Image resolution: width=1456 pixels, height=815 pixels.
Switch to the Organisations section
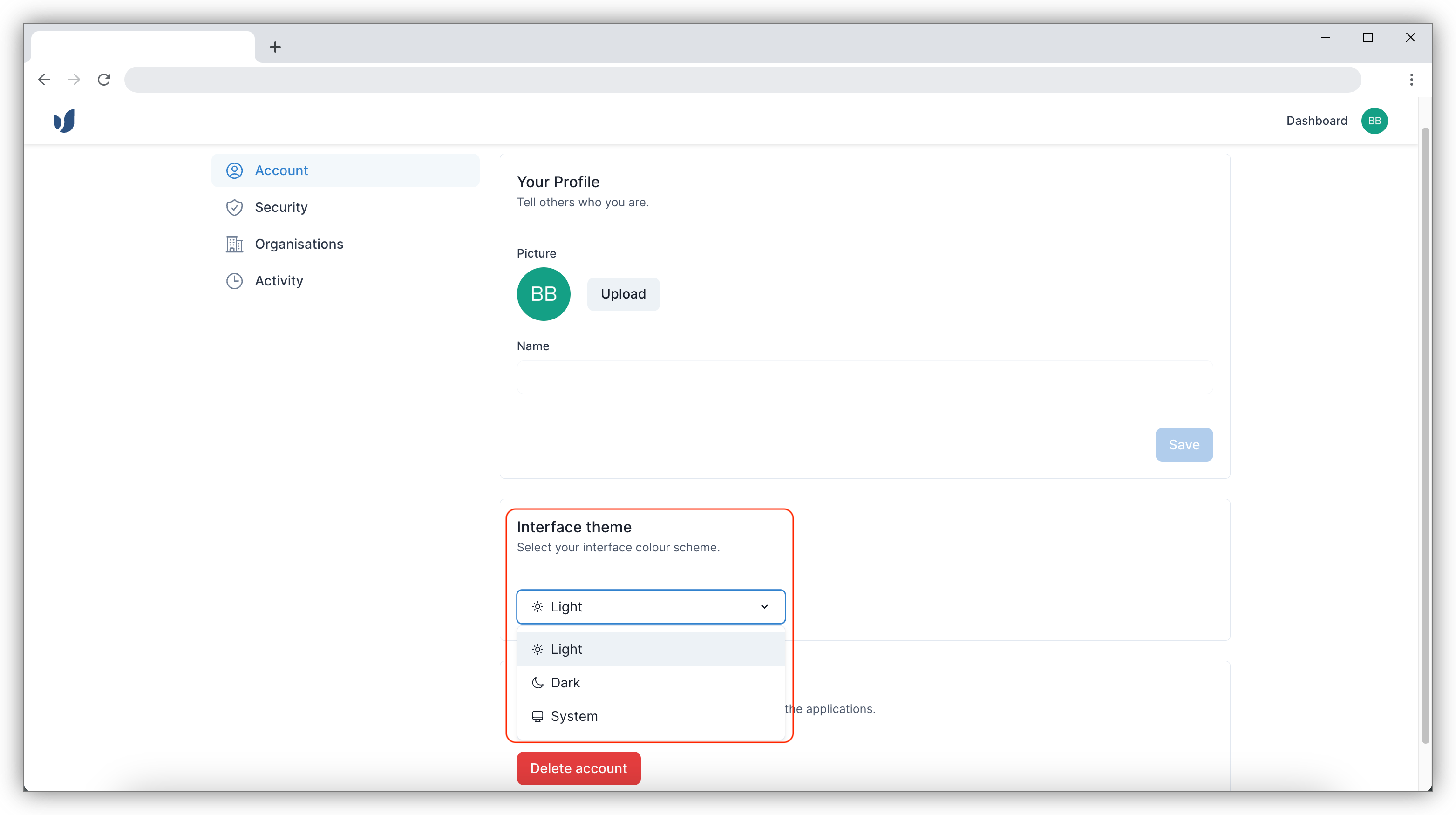299,244
